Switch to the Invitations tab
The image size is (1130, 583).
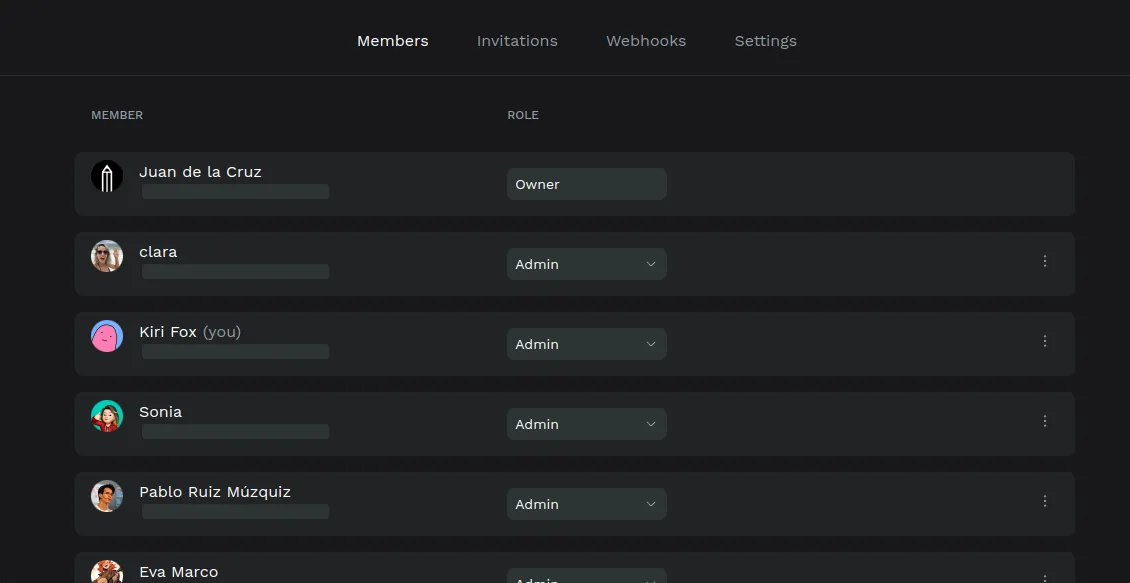pyautogui.click(x=517, y=41)
